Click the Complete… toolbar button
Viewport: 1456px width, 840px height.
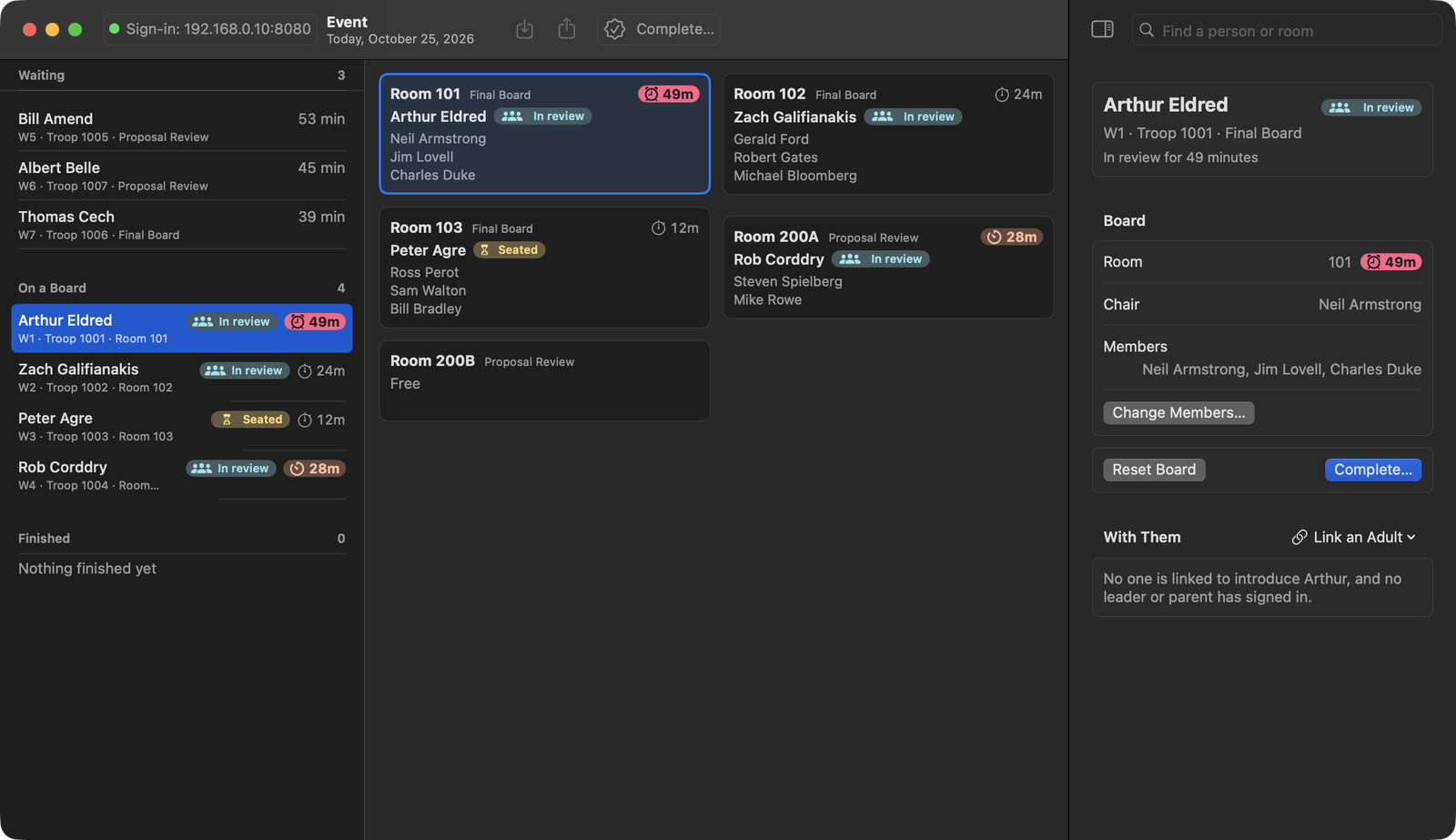[x=659, y=29]
